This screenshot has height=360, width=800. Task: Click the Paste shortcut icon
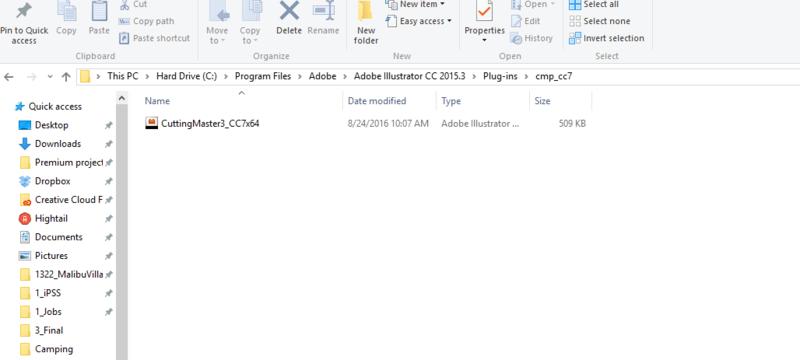(x=124, y=38)
